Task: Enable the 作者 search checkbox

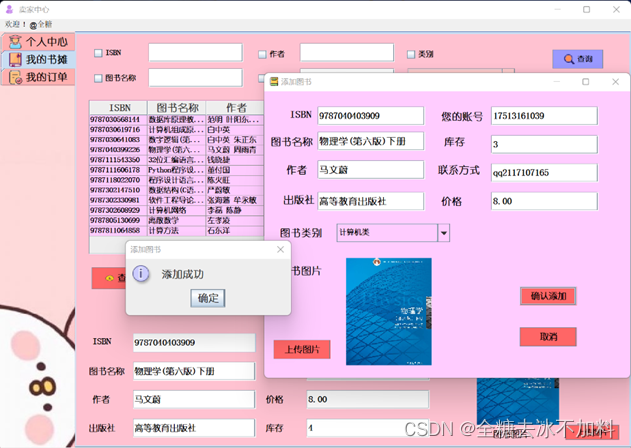Action: click(262, 54)
